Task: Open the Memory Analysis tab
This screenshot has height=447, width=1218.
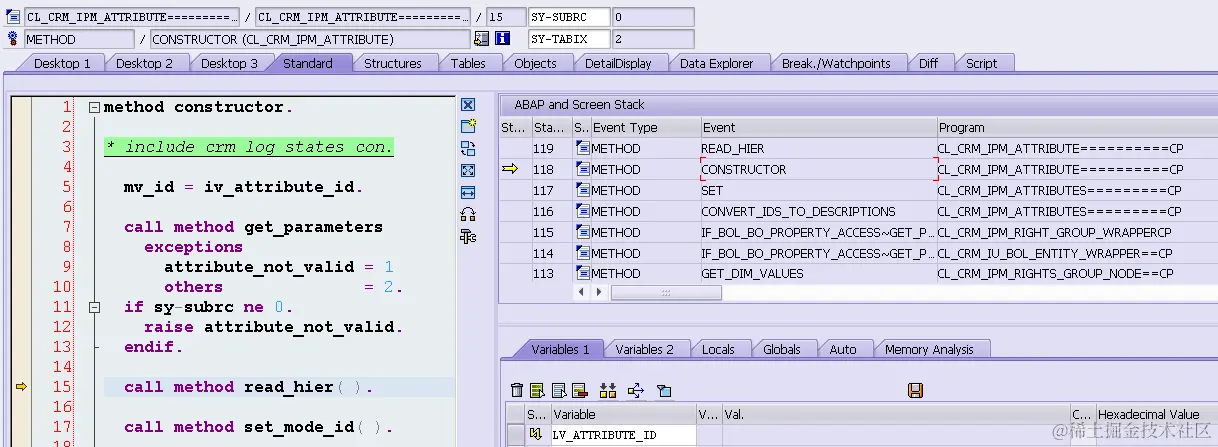Action: tap(929, 349)
